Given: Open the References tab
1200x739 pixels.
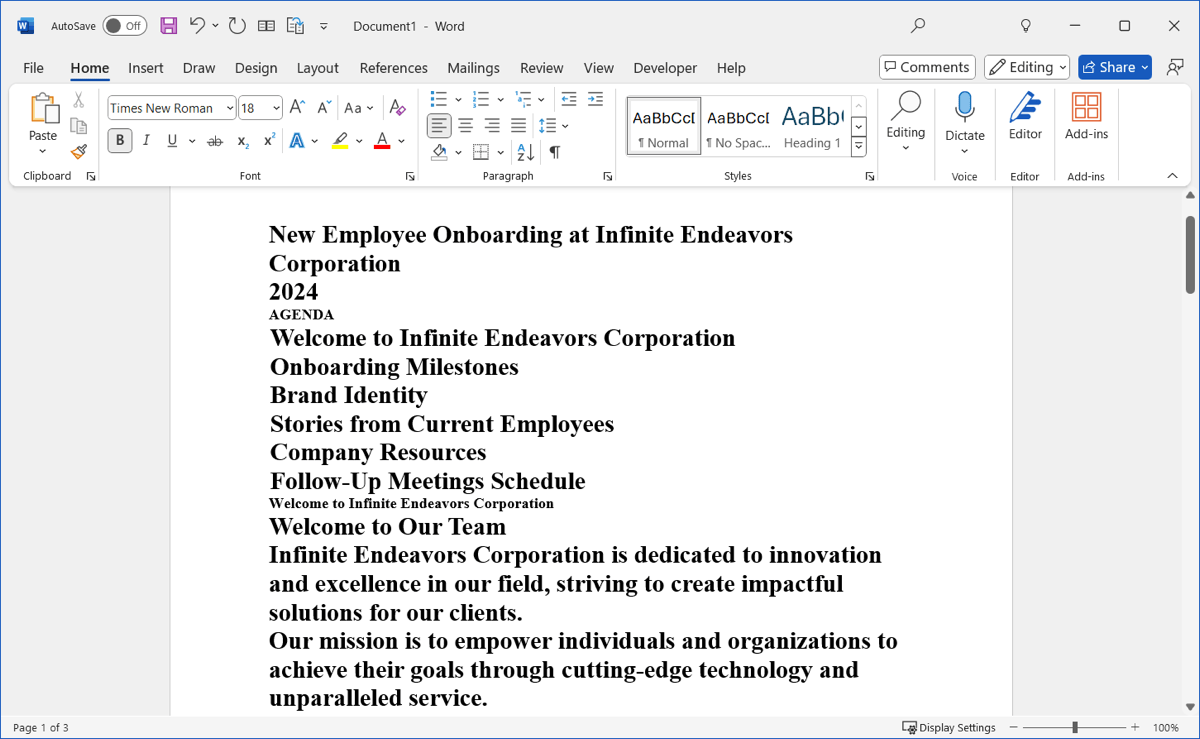Looking at the screenshot, I should (x=393, y=68).
